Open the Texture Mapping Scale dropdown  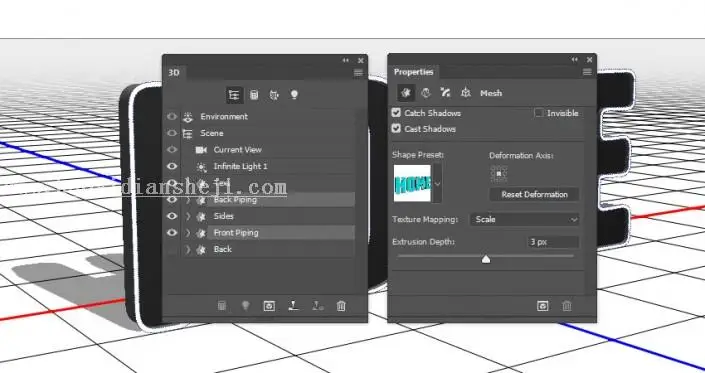[x=525, y=219]
